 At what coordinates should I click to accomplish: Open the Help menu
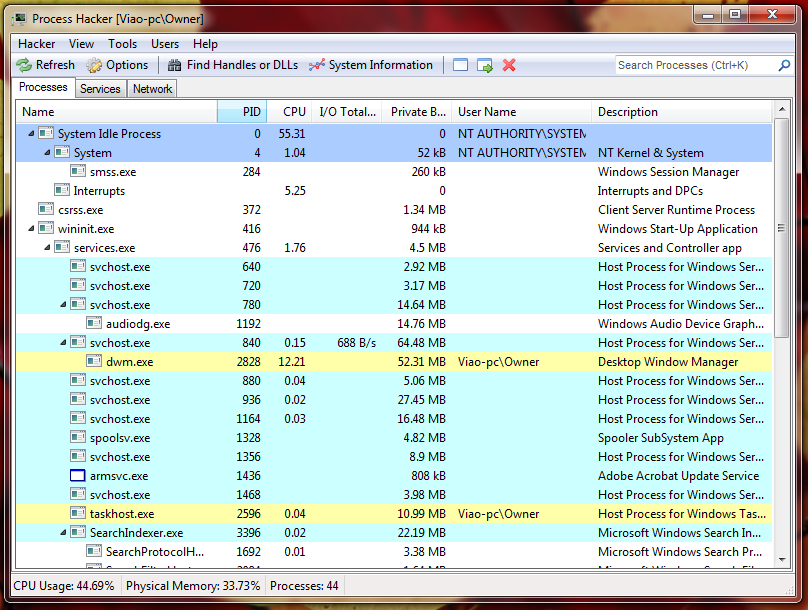coord(205,44)
